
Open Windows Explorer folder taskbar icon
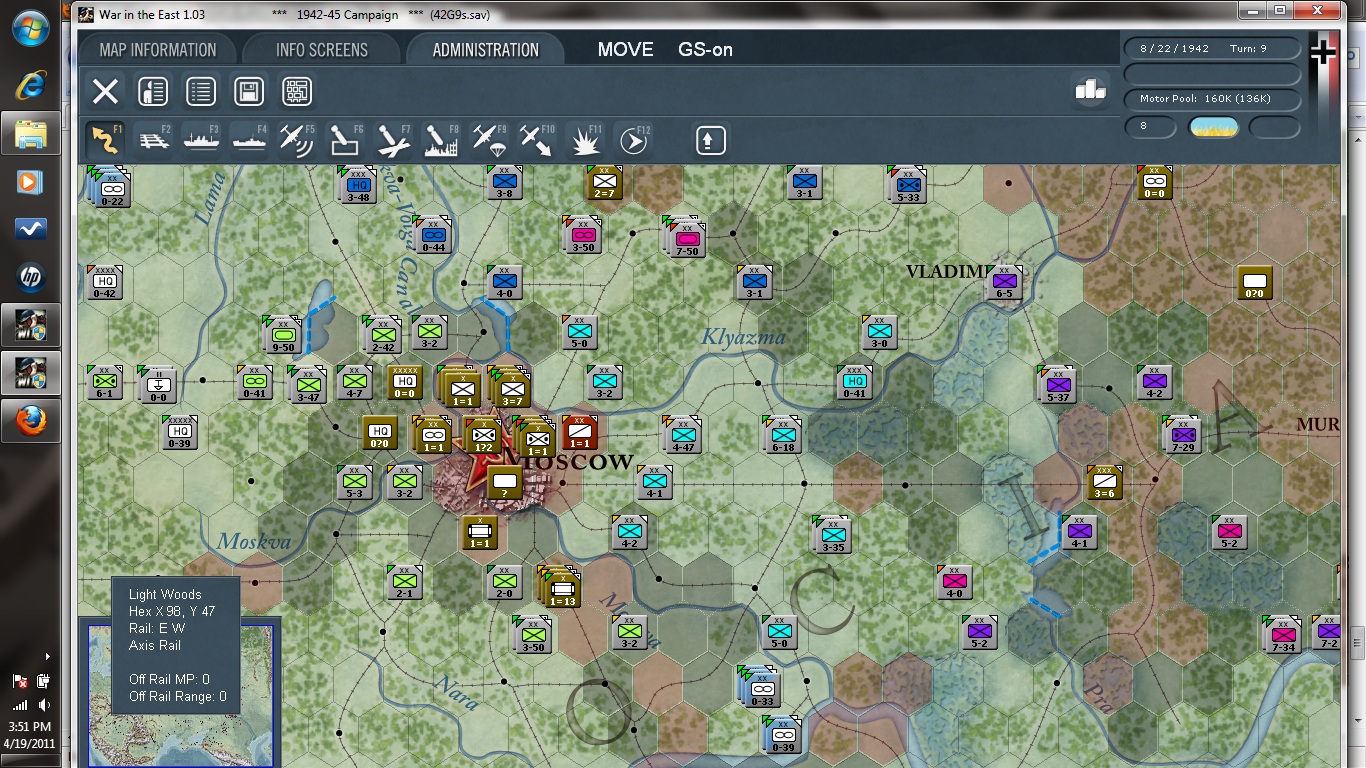click(30, 133)
